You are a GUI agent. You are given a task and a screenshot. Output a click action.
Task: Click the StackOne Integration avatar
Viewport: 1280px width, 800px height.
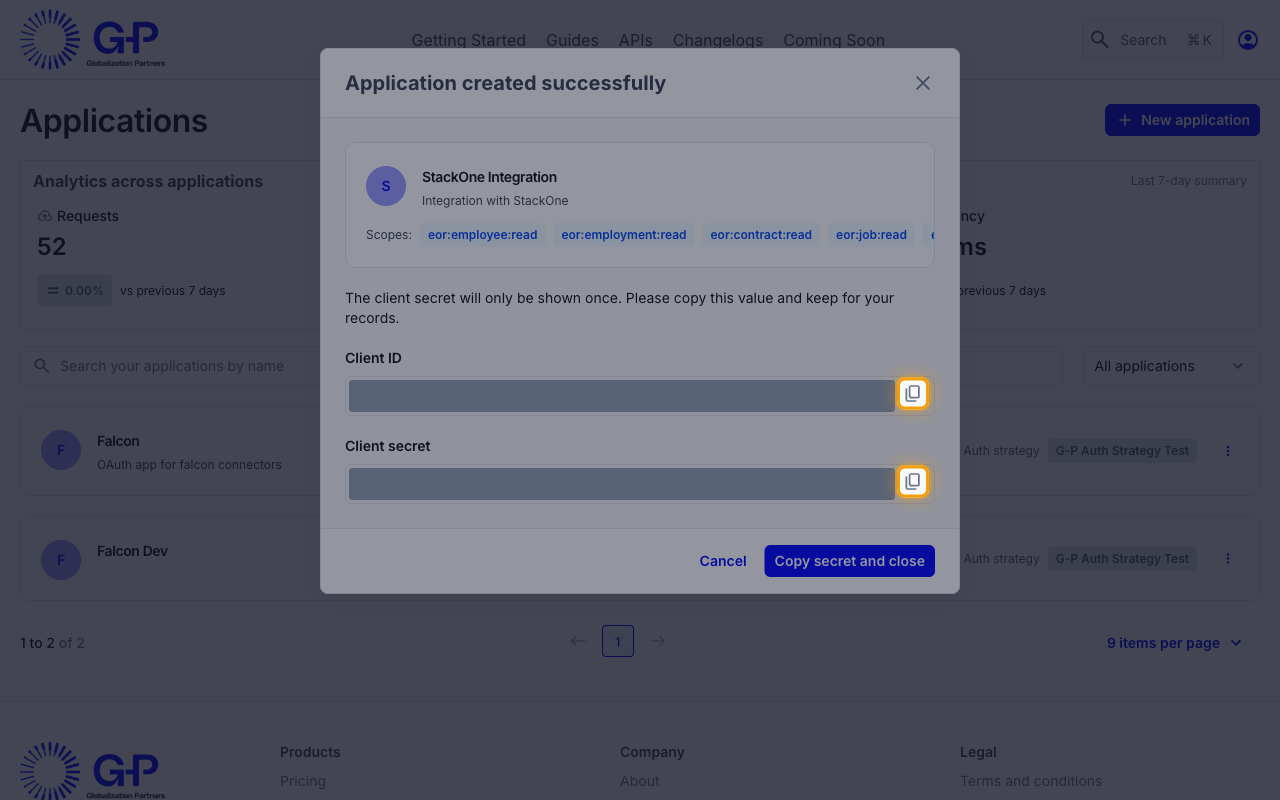(x=386, y=187)
